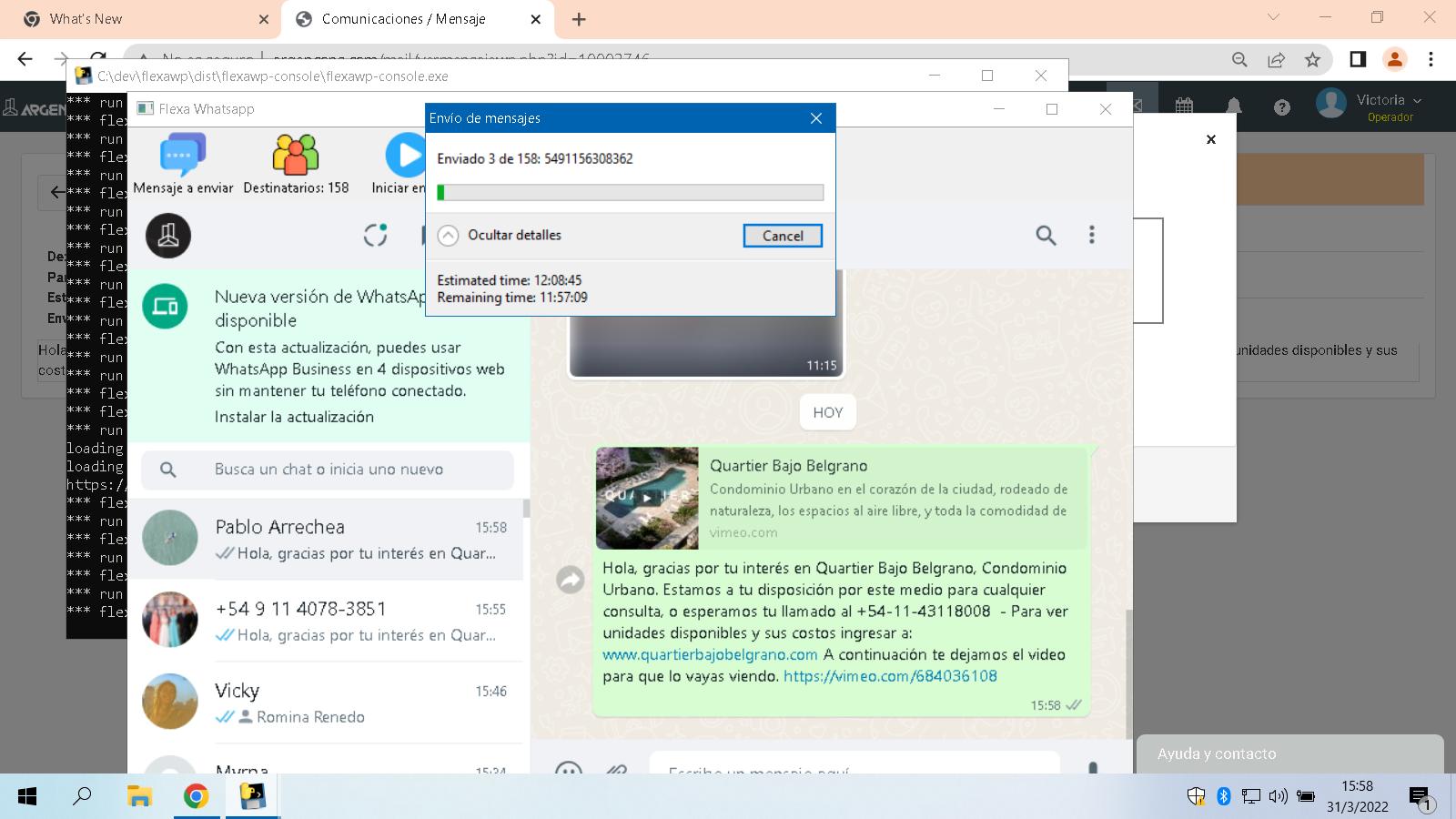Screen dimensions: 1456x819
Task: Open www.quartierbajobelgrano.com link in message
Action: 710,654
